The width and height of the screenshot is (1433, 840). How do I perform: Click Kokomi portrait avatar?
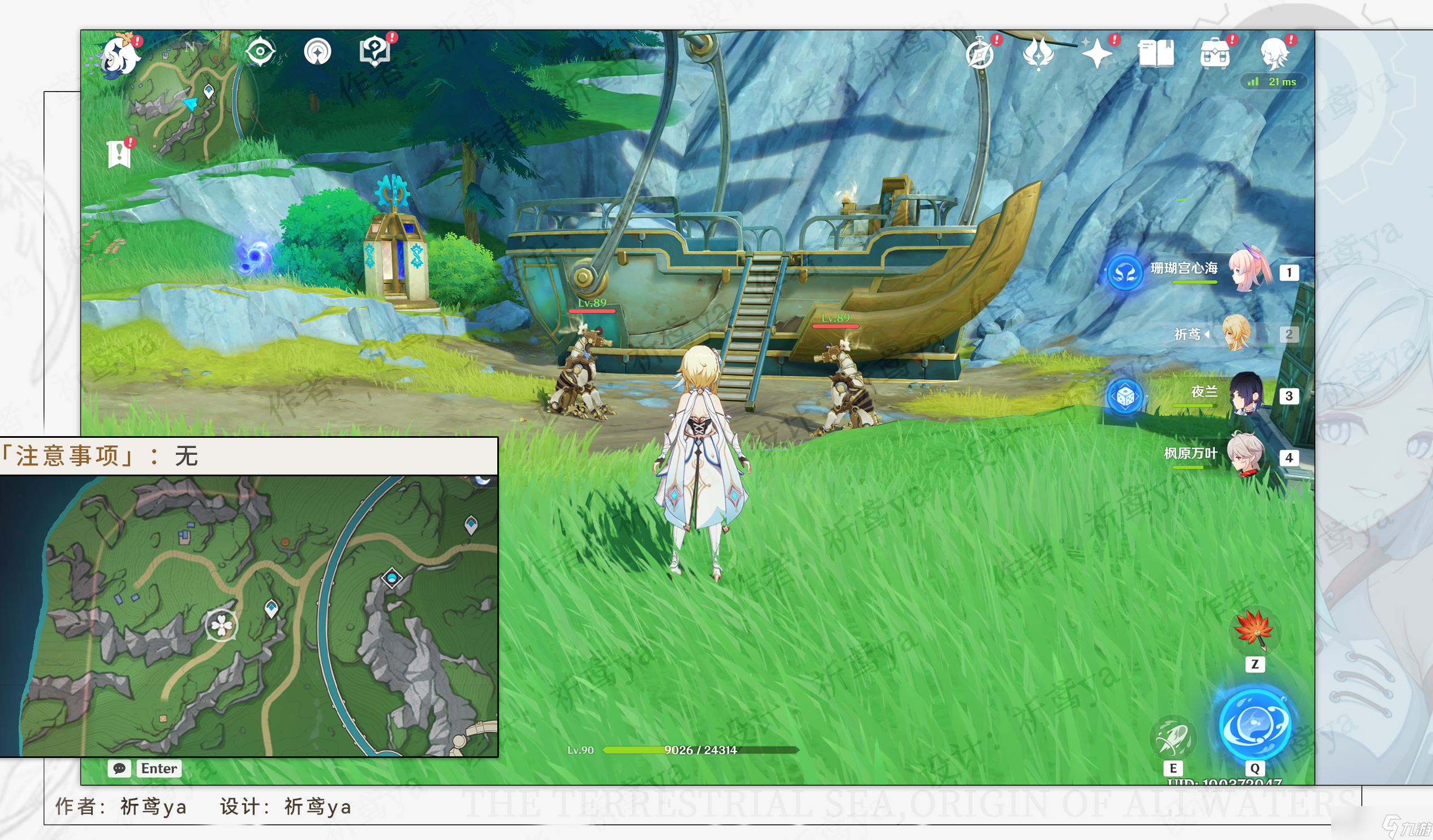click(x=1249, y=269)
